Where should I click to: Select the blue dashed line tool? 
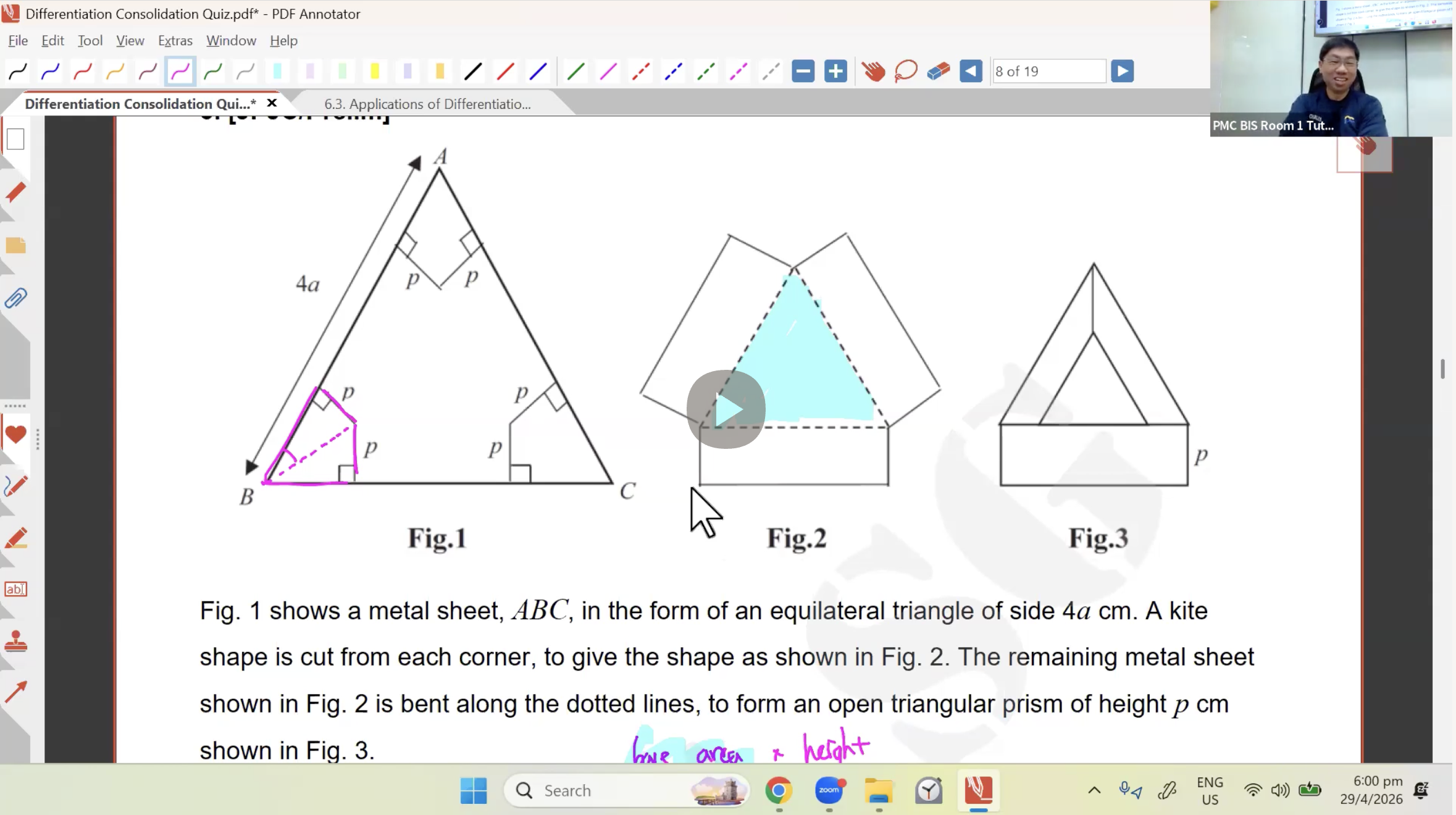click(x=674, y=72)
